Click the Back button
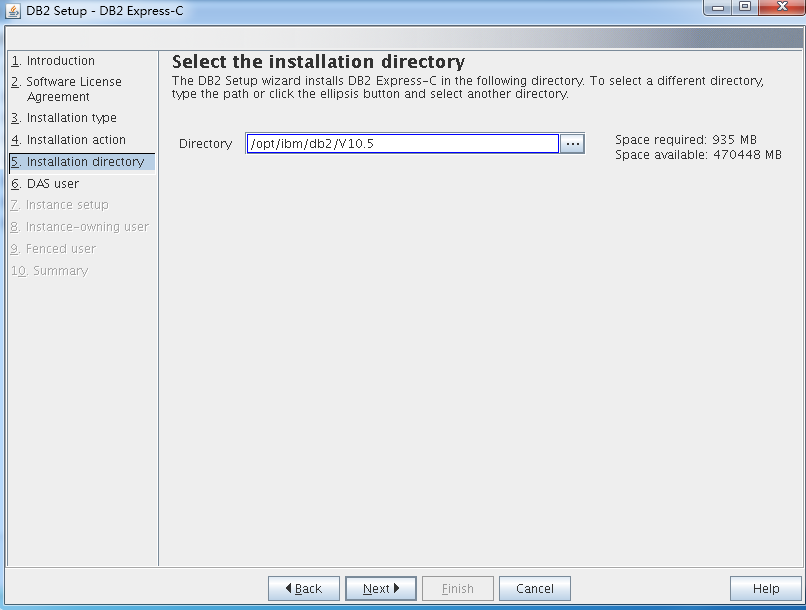 pos(304,588)
